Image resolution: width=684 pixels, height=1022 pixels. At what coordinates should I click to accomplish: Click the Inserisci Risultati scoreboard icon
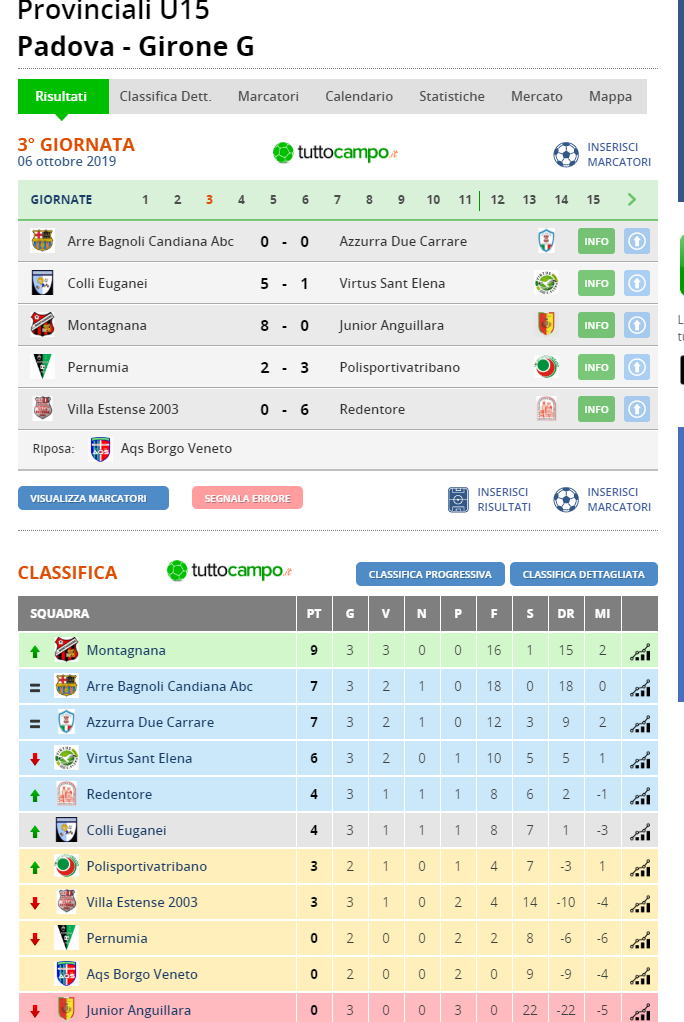pos(458,500)
